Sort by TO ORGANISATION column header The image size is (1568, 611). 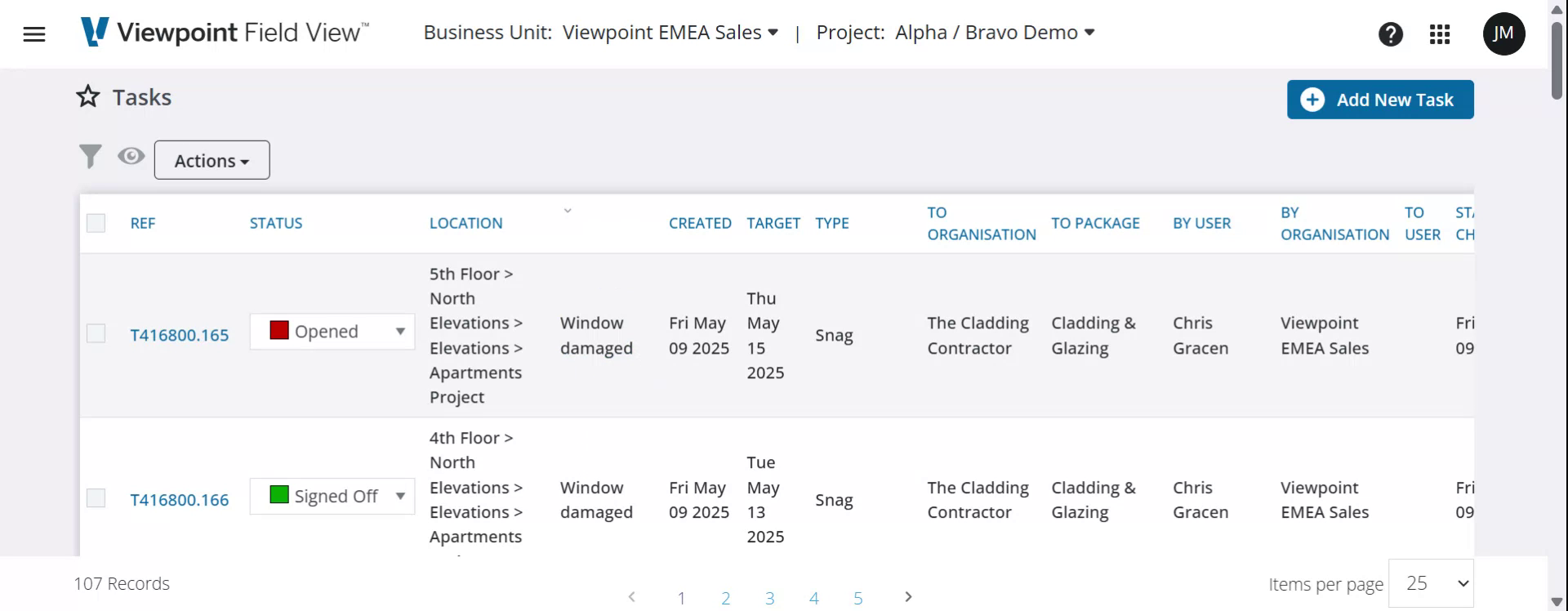pyautogui.click(x=982, y=223)
